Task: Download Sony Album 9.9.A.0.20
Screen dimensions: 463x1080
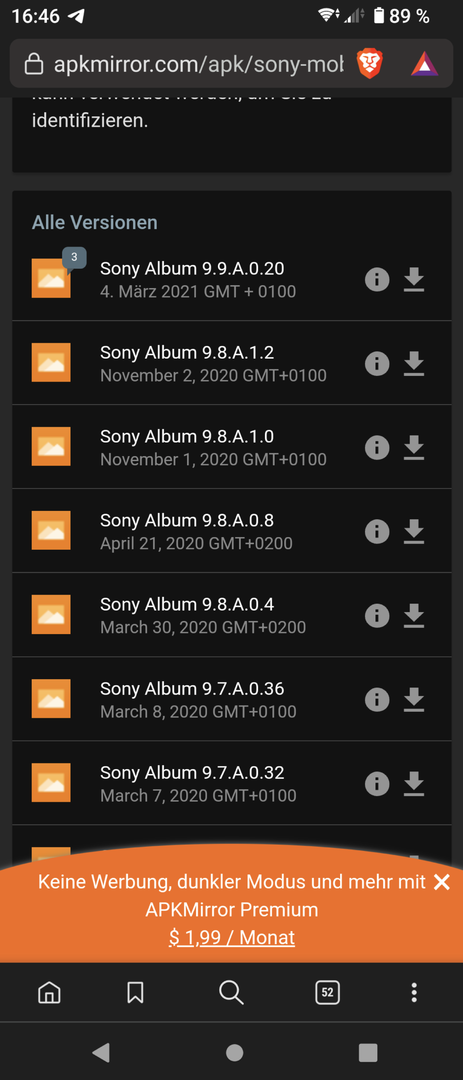Action: click(x=413, y=280)
